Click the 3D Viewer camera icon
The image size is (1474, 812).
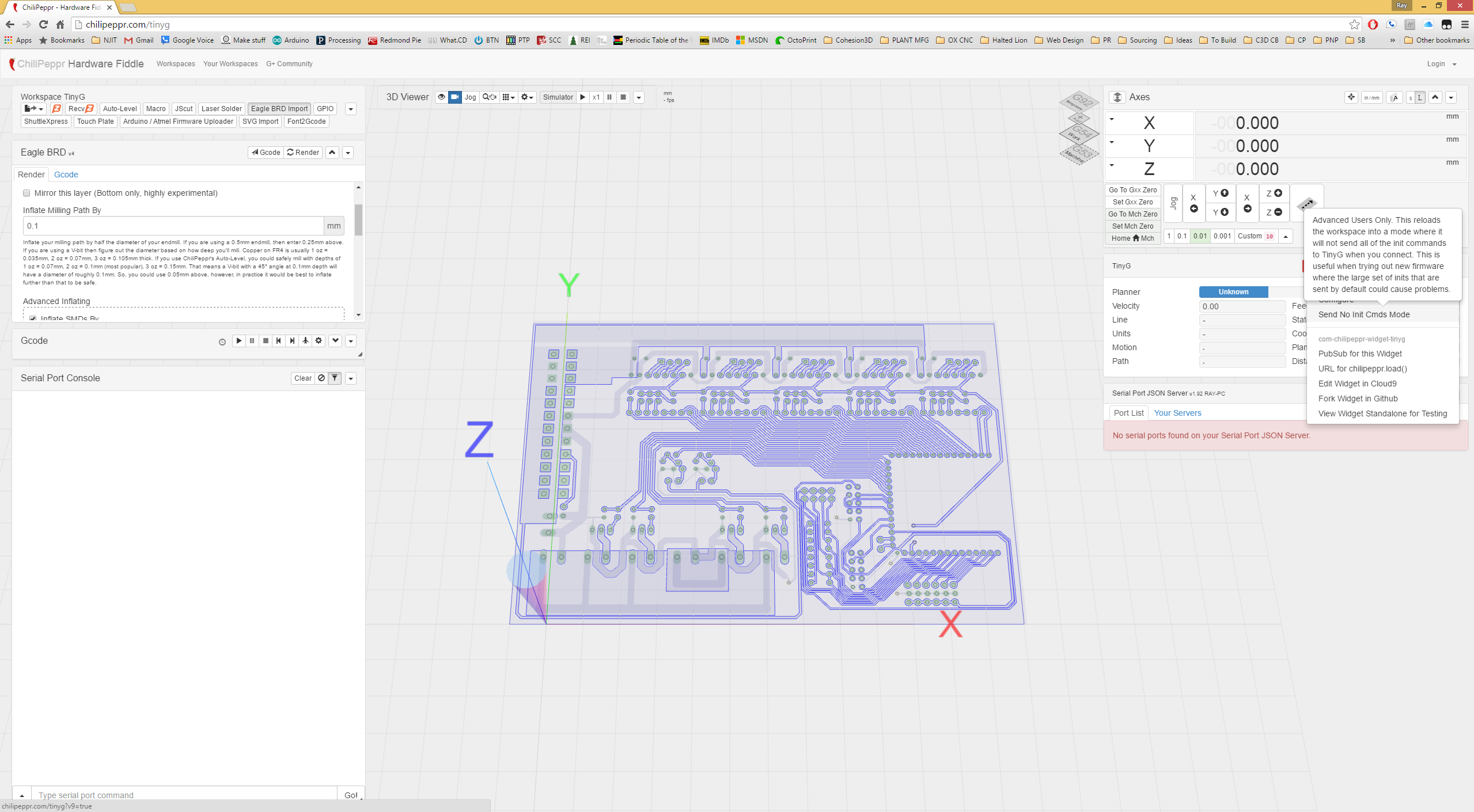pos(455,97)
